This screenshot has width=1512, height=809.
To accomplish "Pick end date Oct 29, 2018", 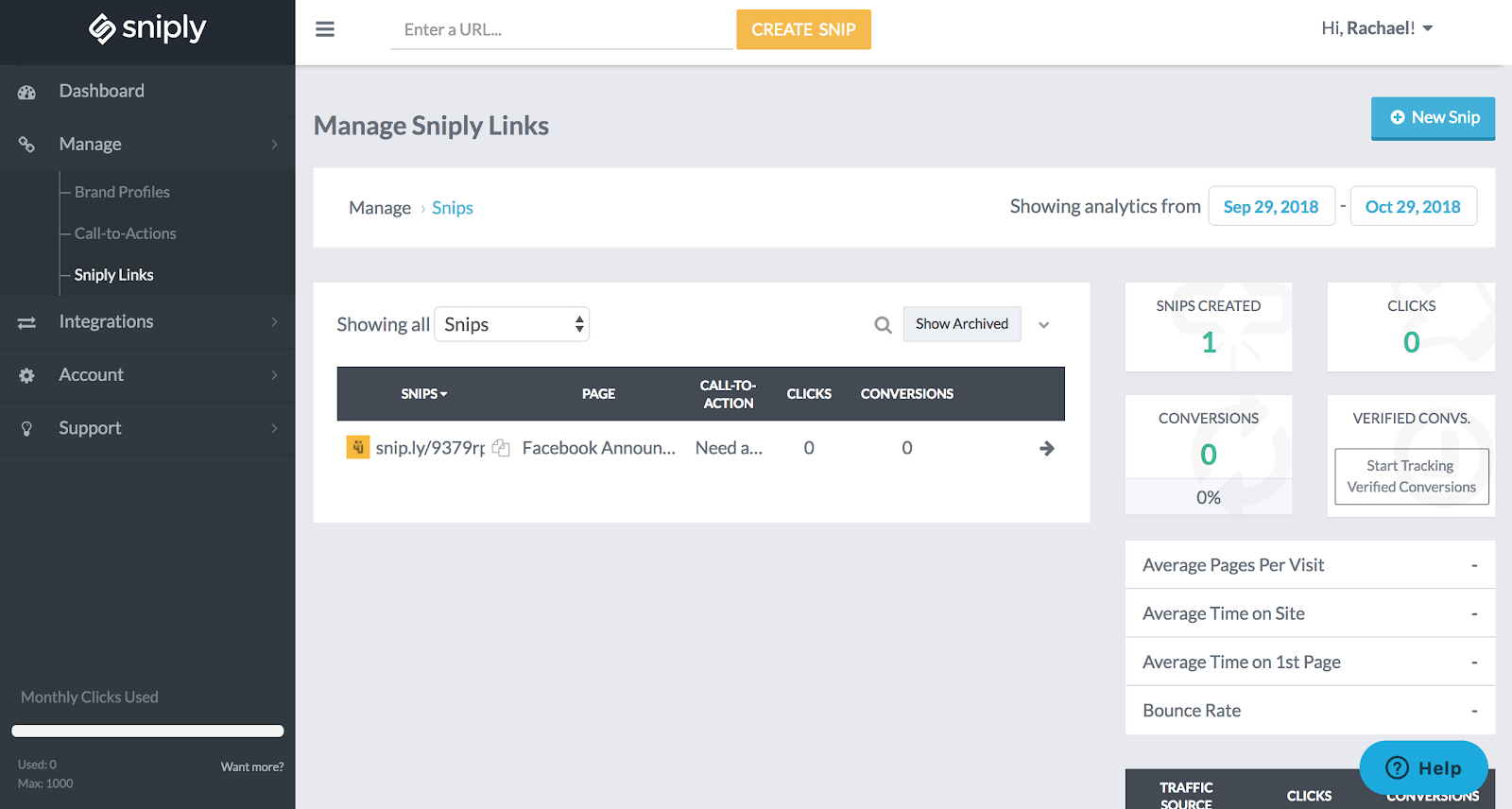I will click(x=1413, y=206).
